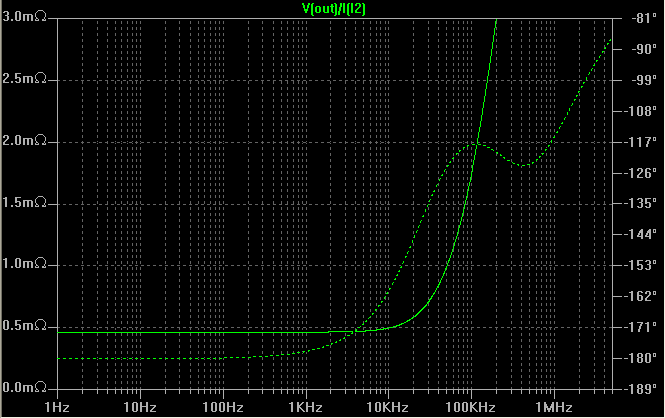Click the 1Hz frequency axis label
Screen dimensions: 665x418
point(57,408)
